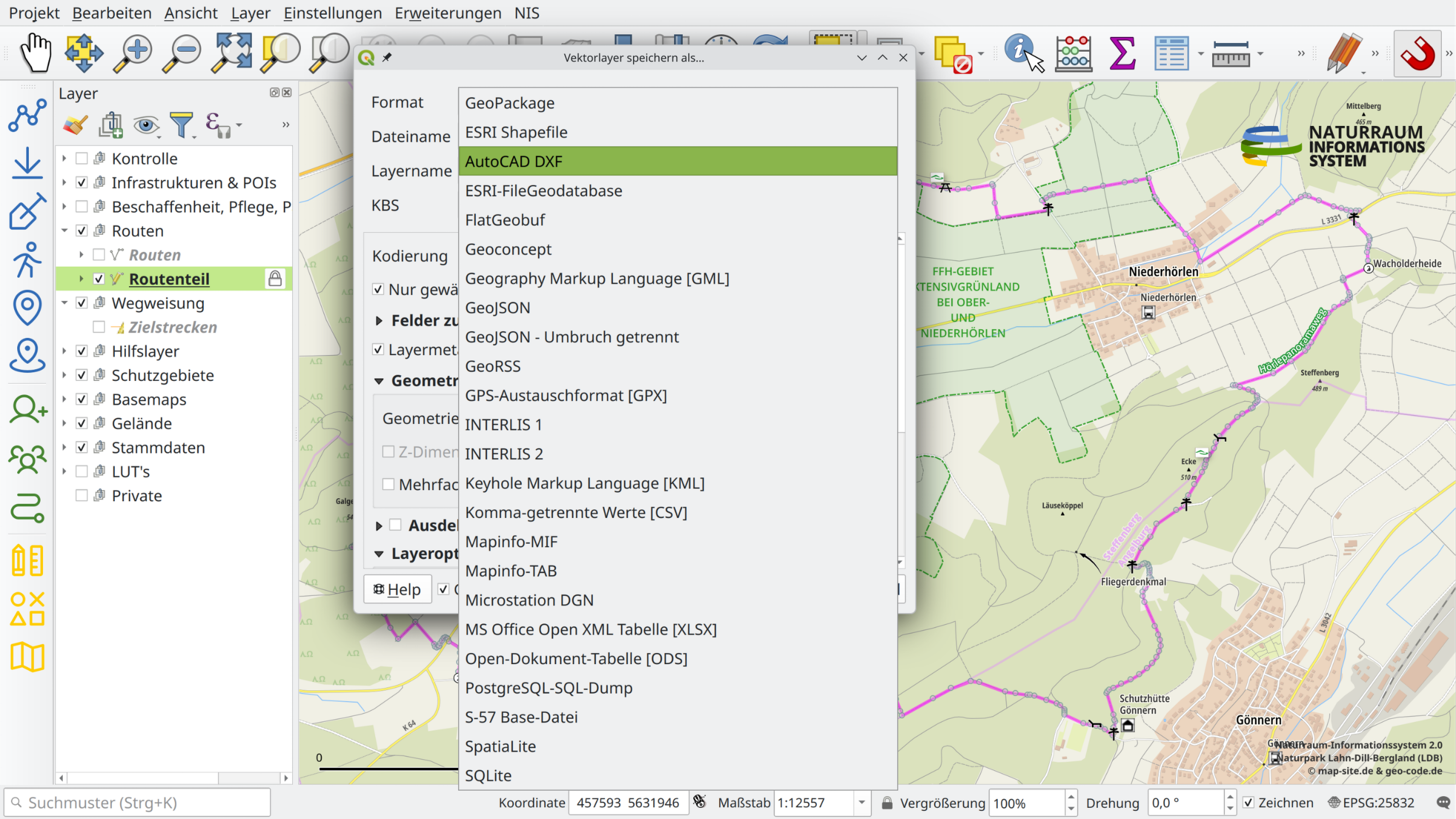Viewport: 1456px width, 819px height.
Task: Click Filter Legend by Expression icon
Action: (x=218, y=124)
